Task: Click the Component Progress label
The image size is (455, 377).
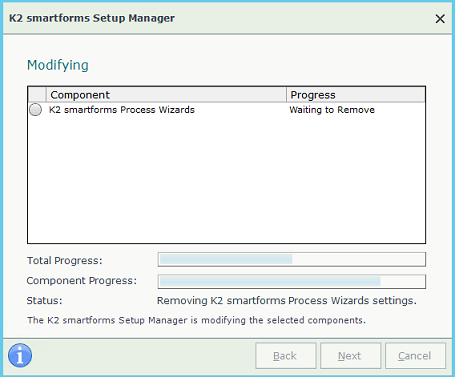Action: 82,281
